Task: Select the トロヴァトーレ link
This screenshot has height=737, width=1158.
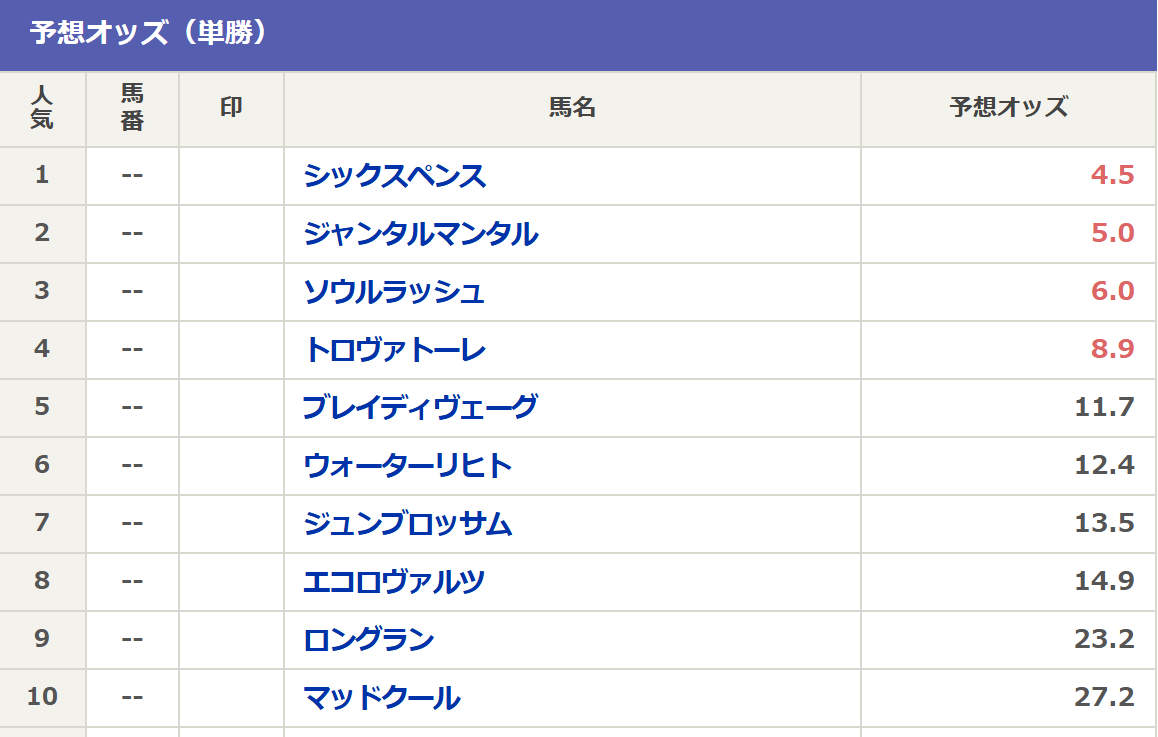Action: [394, 350]
